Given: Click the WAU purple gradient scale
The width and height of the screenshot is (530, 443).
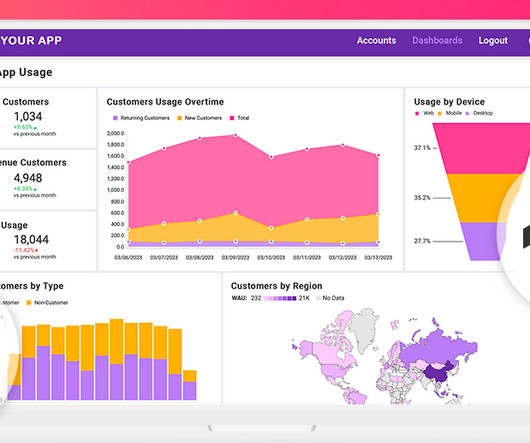Looking at the screenshot, I should click(x=280, y=298).
